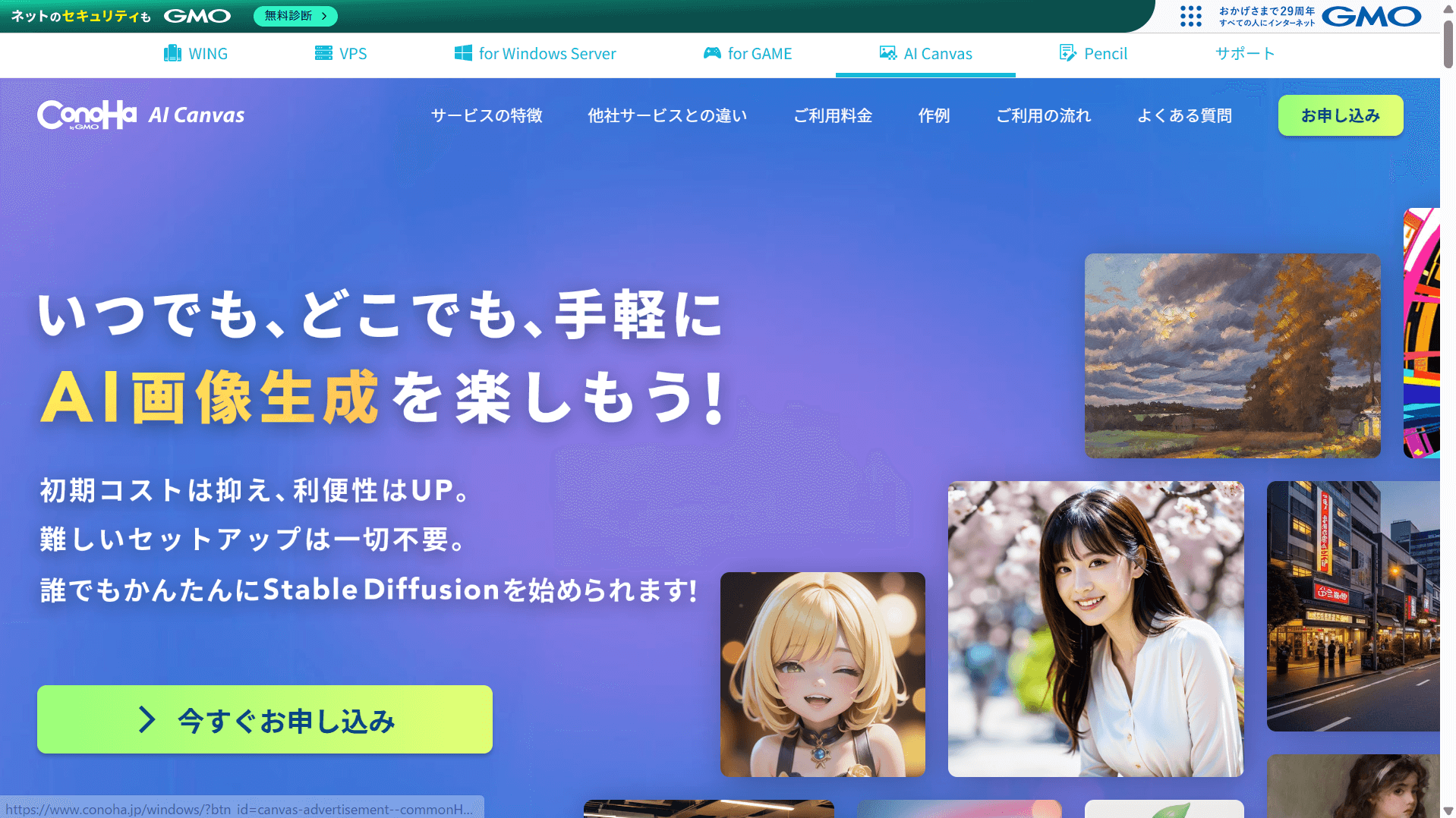
Task: Open the VPS product tab
Action: coord(341,54)
